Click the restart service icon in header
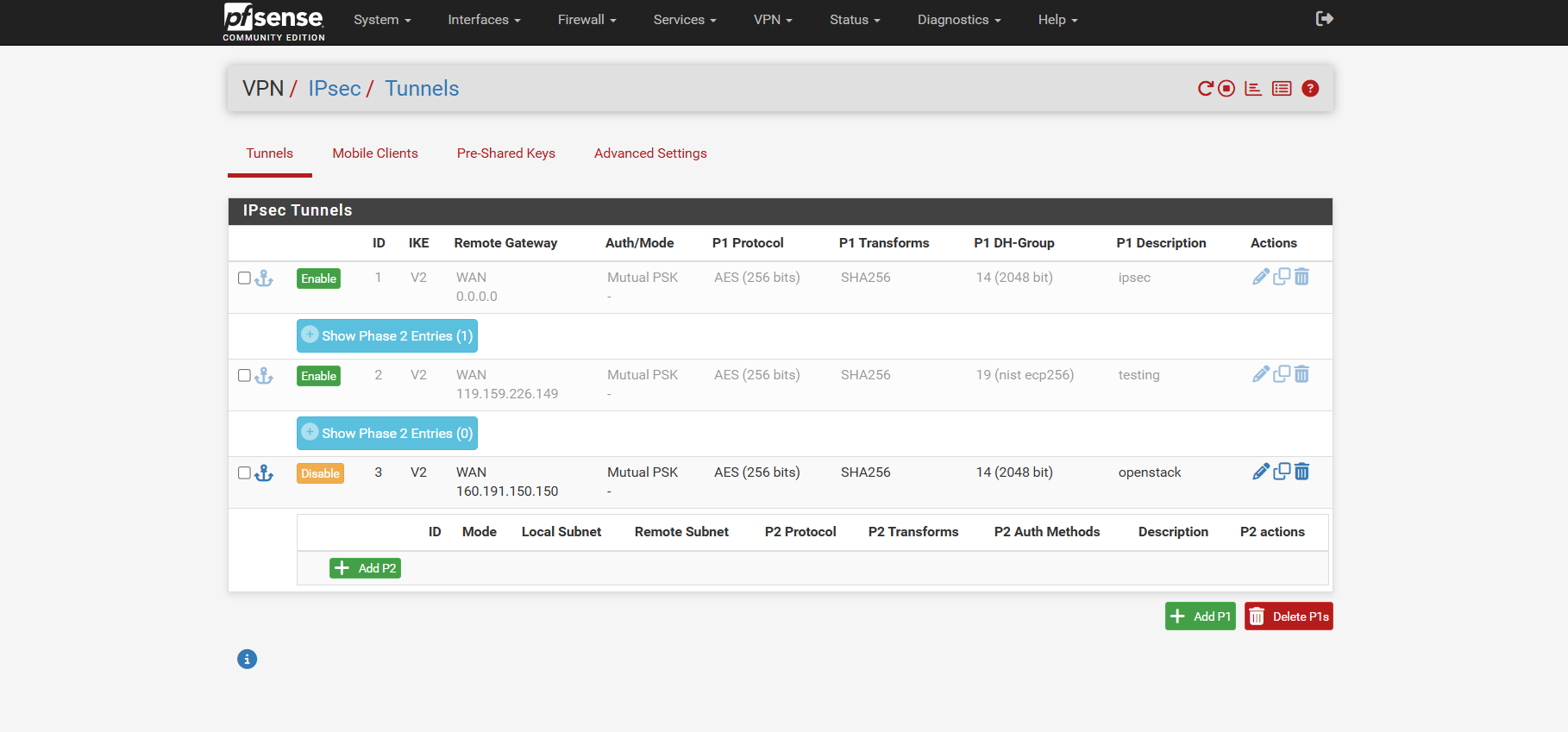The width and height of the screenshot is (1568, 732). pyautogui.click(x=1206, y=89)
